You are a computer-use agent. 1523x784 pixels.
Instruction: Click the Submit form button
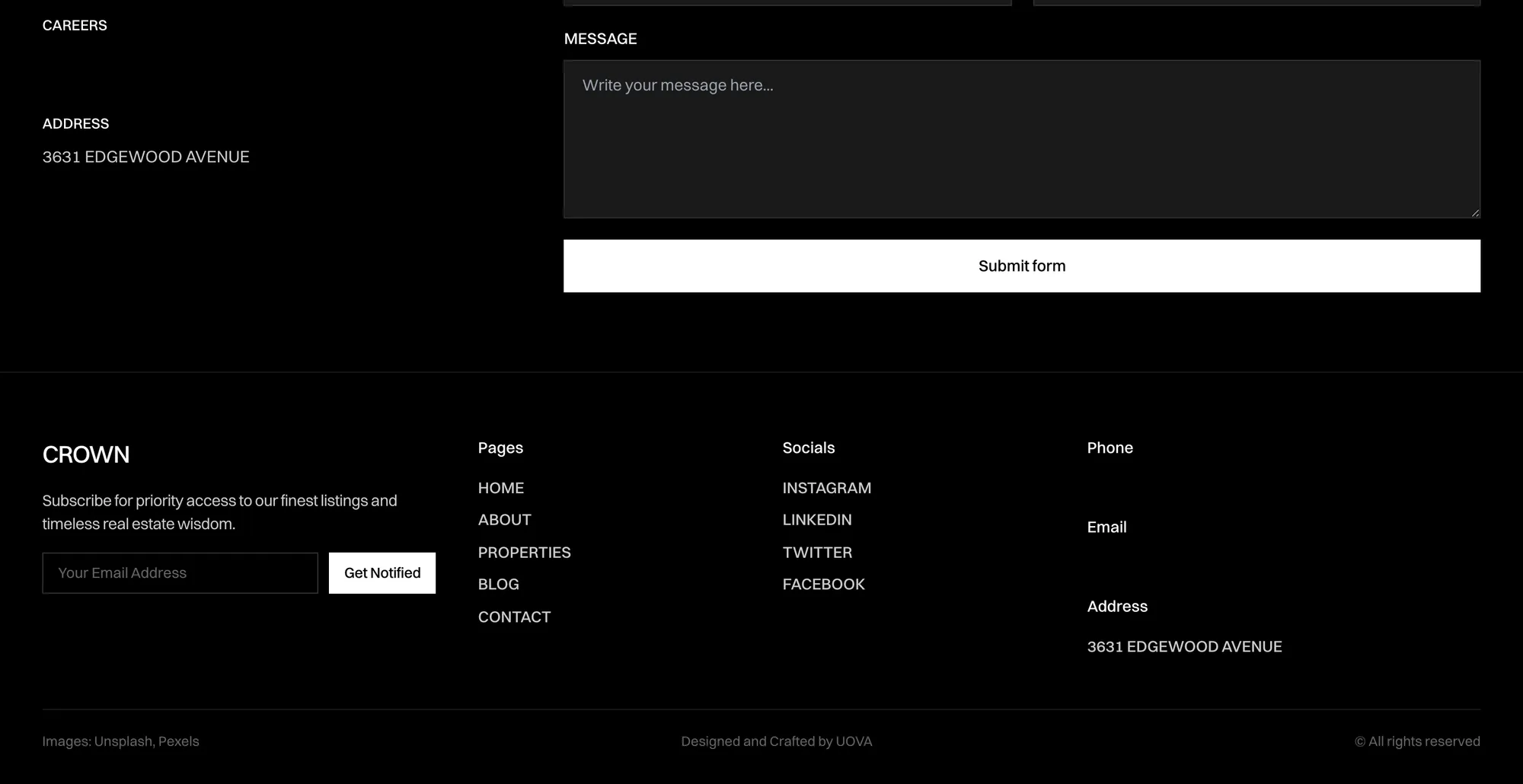[x=1022, y=266]
